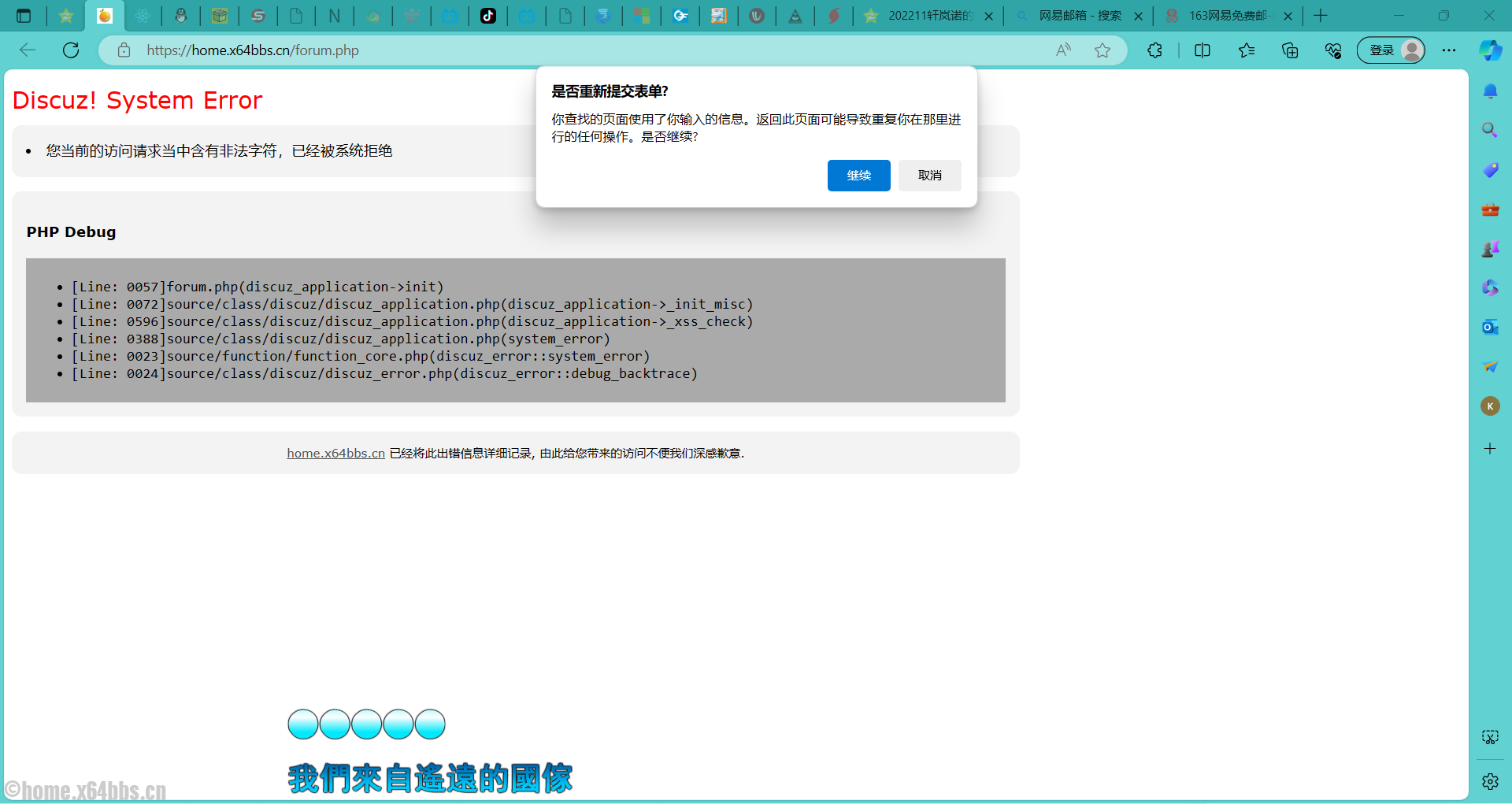Click the 我們來自遙遠的國傢 banner text

(x=430, y=778)
